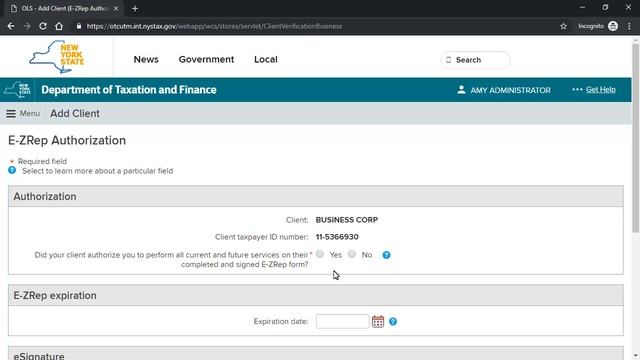Click taxpayer ID number 11-5366930
This screenshot has height=360, width=640.
coord(337,237)
